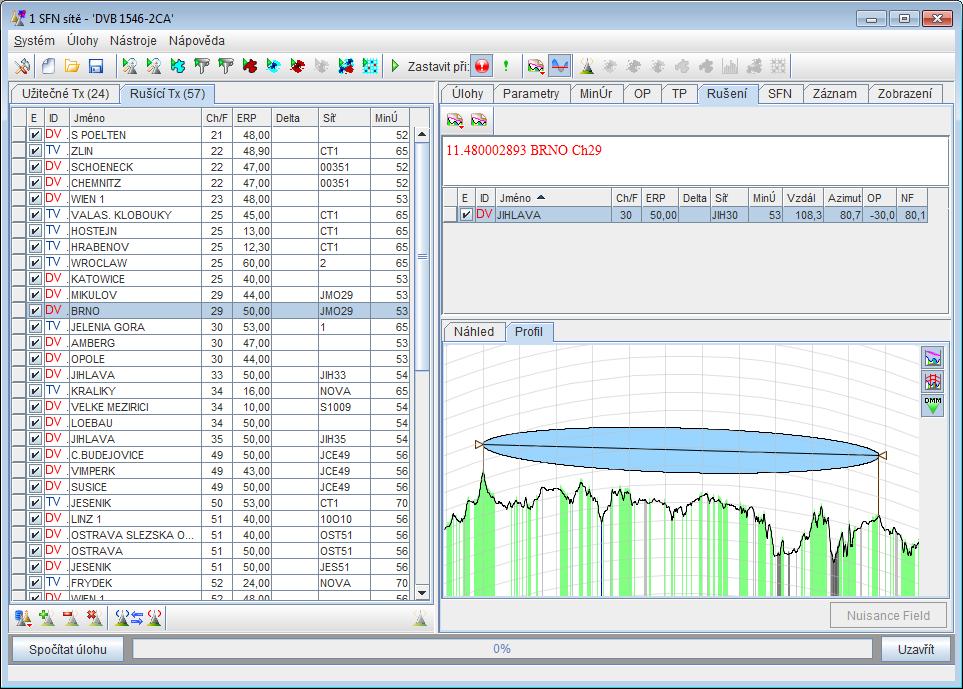Click the blue wave profile toolbar icon

[560, 66]
